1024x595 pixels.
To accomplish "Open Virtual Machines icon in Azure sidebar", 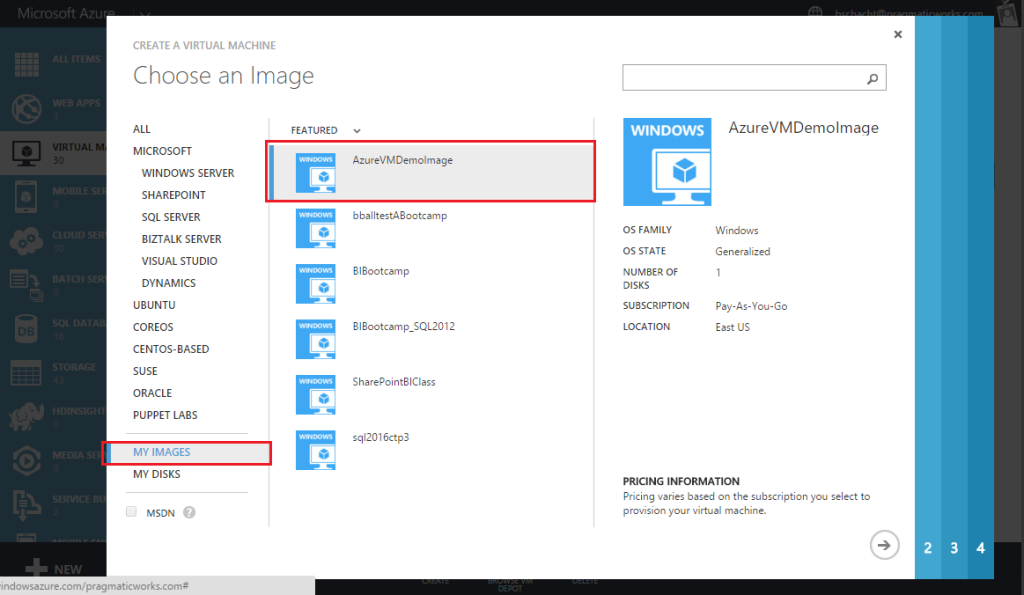I will point(27,153).
